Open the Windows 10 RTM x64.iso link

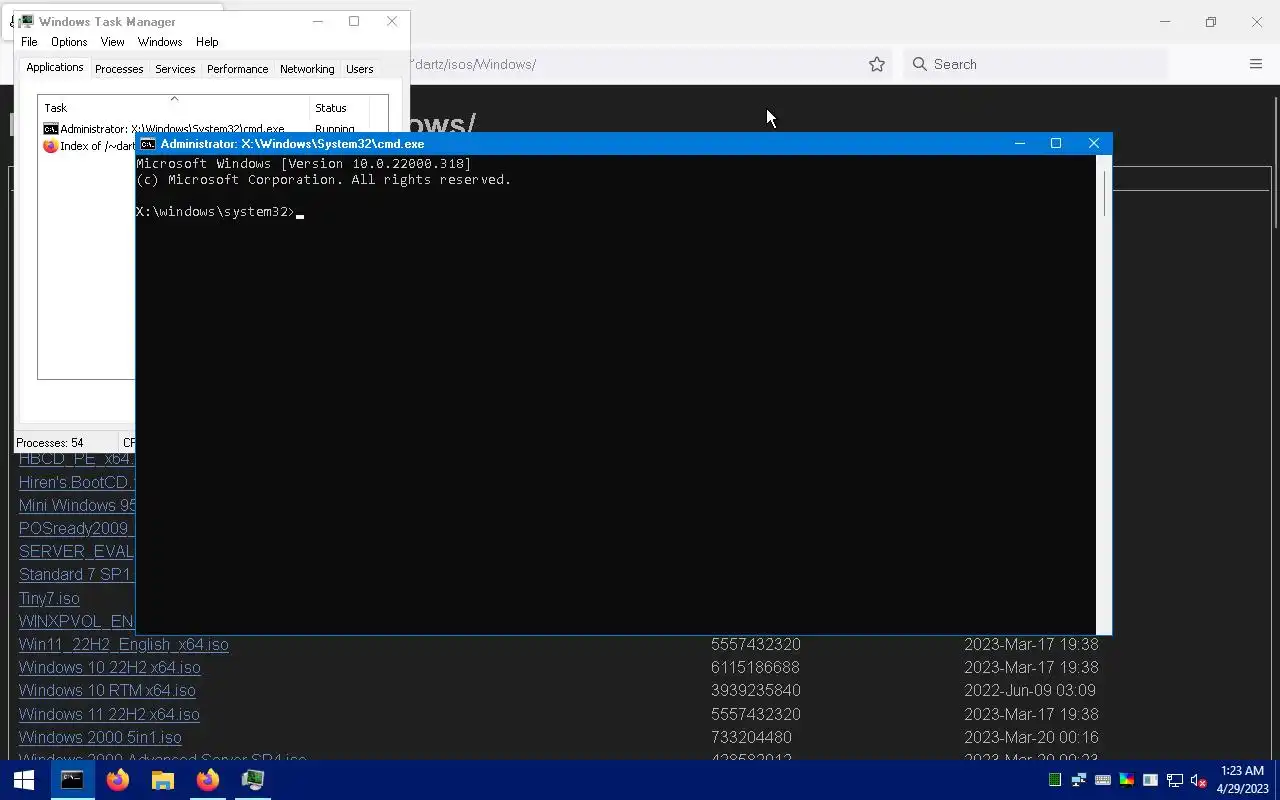[107, 691]
